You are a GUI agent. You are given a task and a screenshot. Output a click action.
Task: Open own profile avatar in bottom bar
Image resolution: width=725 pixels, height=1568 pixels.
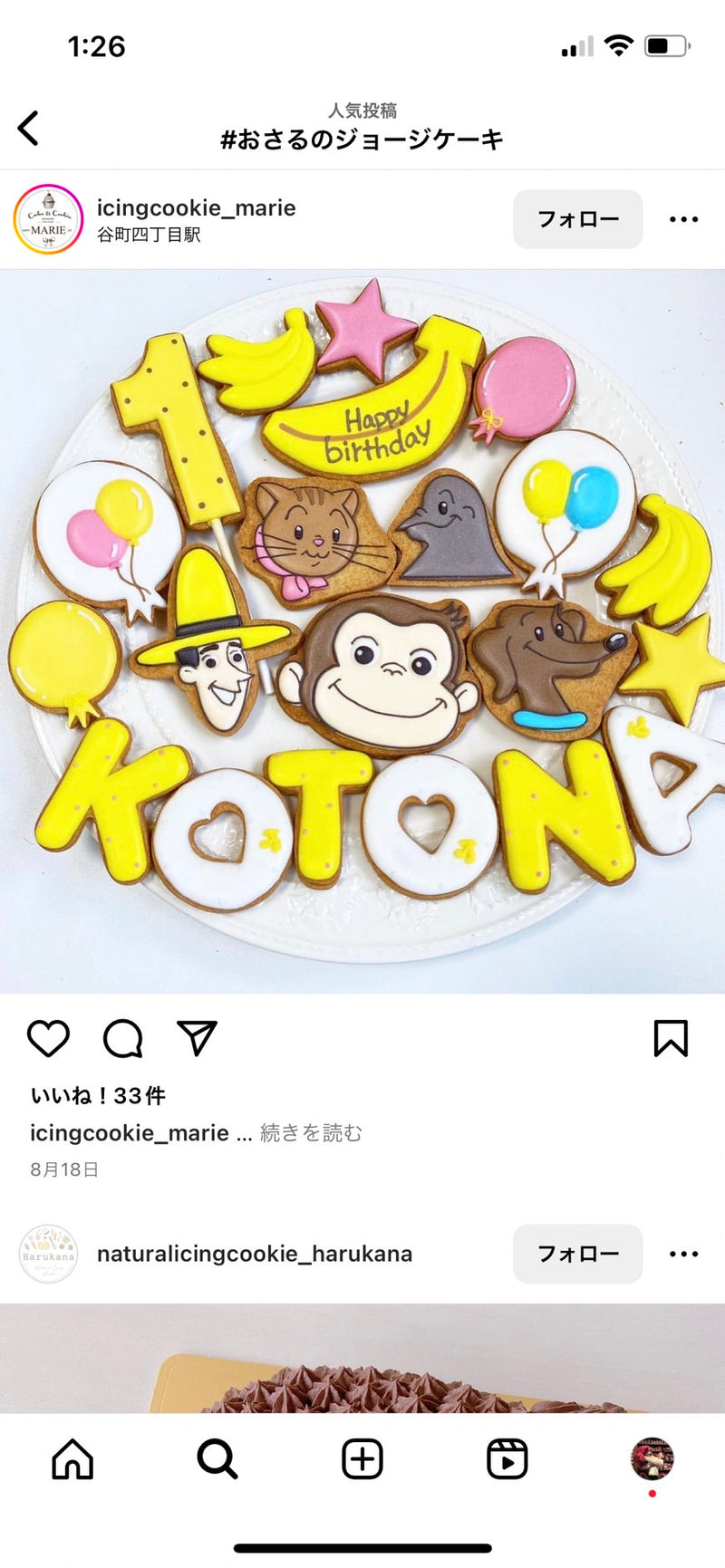click(652, 1459)
